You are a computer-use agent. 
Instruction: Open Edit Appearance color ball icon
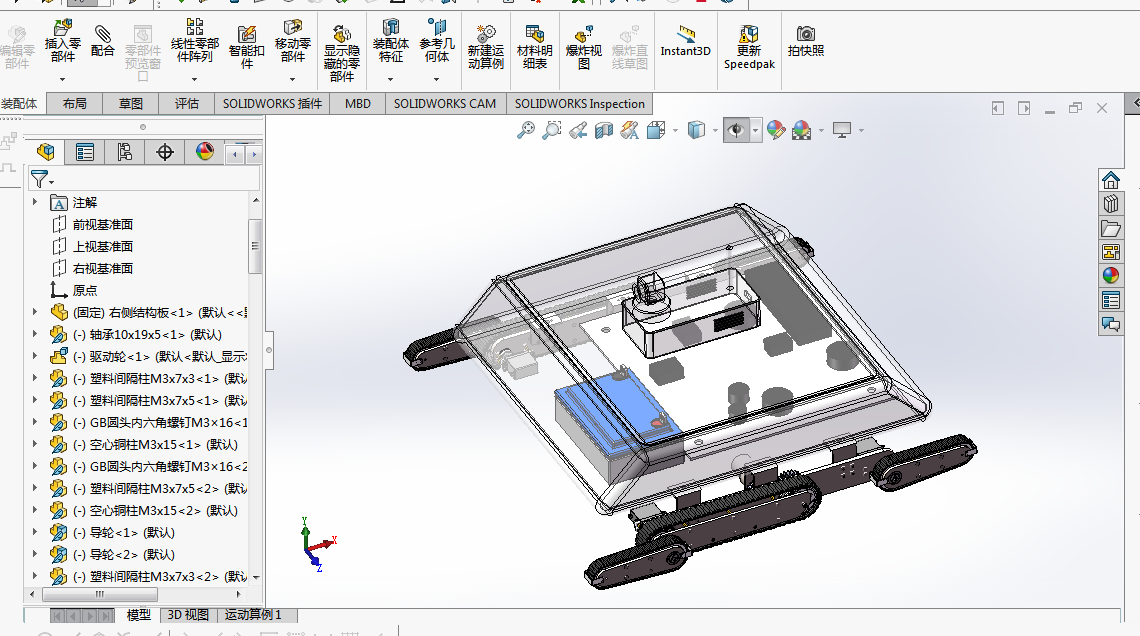pos(776,130)
